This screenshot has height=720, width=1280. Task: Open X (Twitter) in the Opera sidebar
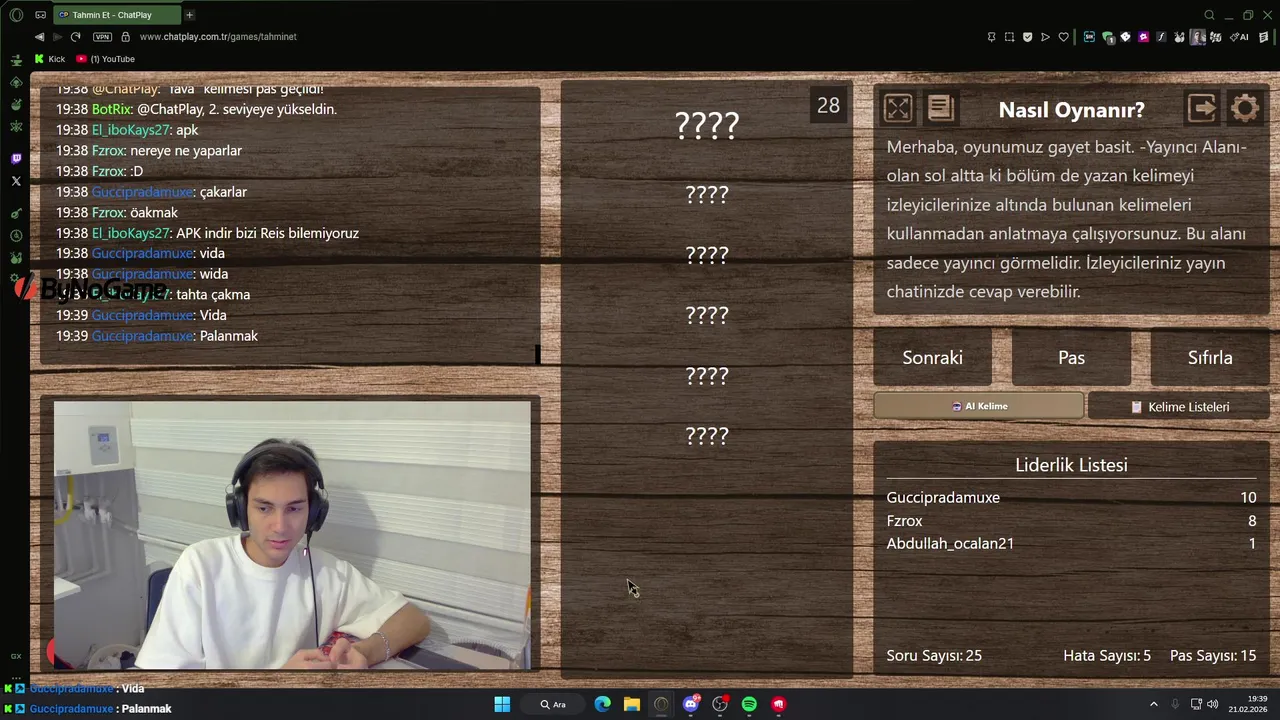click(x=16, y=181)
